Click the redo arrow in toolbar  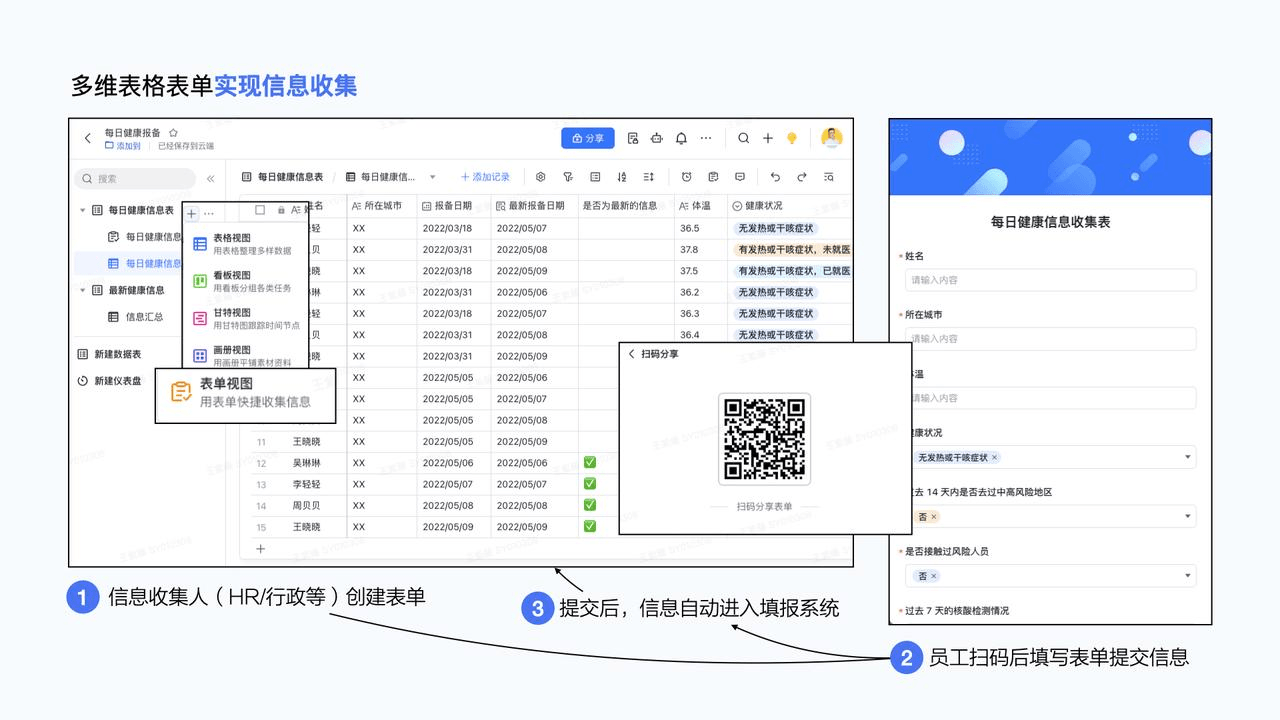[801, 177]
